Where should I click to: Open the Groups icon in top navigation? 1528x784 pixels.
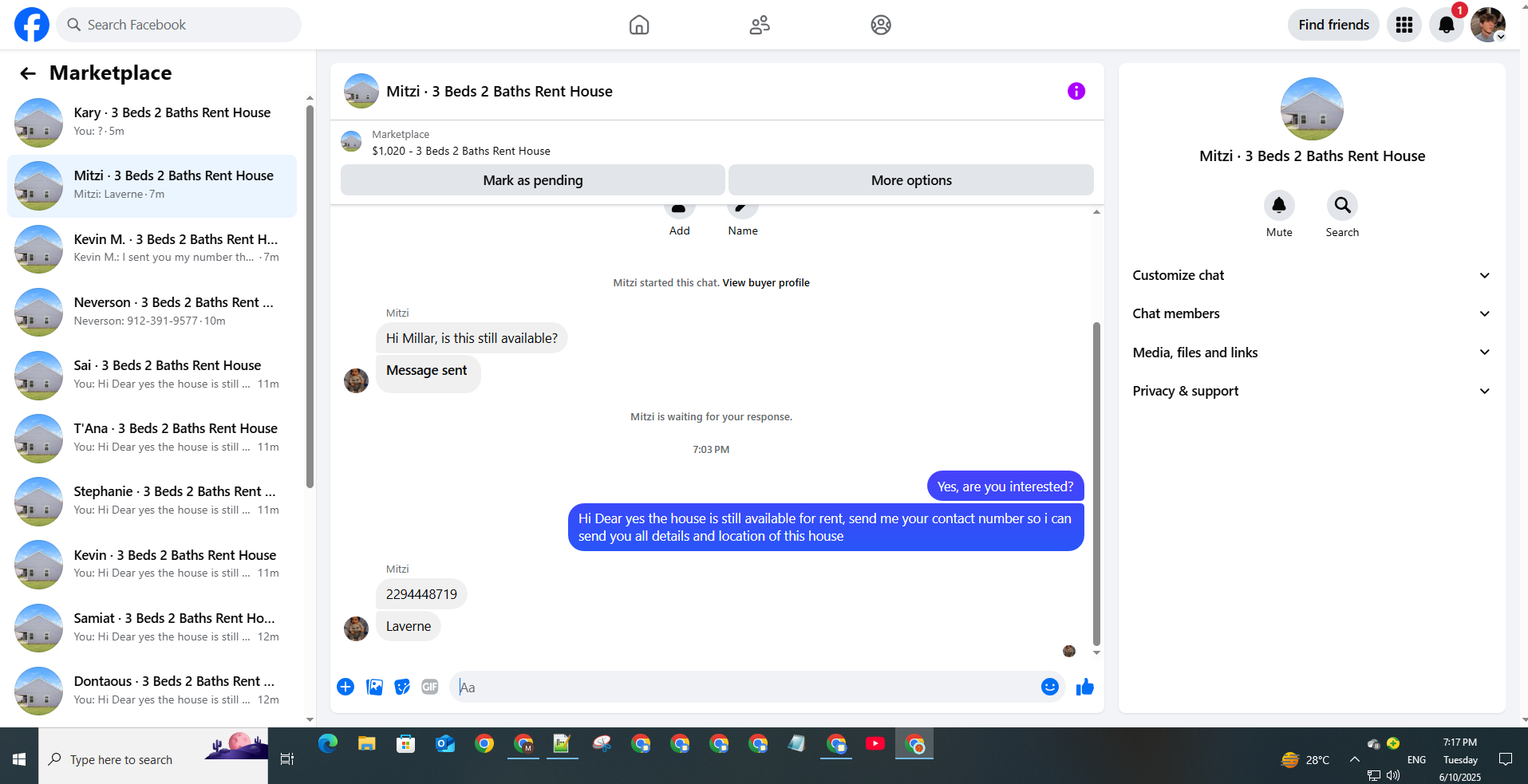[x=881, y=25]
